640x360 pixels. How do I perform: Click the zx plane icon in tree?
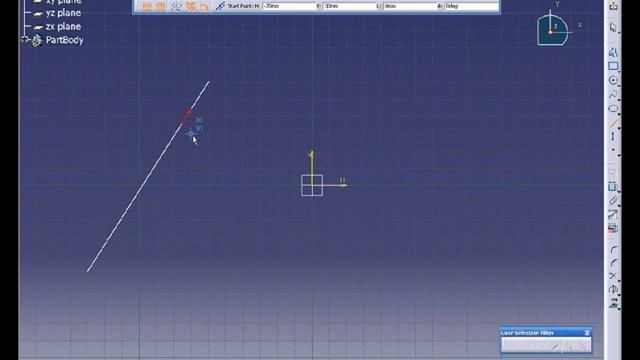[38, 27]
